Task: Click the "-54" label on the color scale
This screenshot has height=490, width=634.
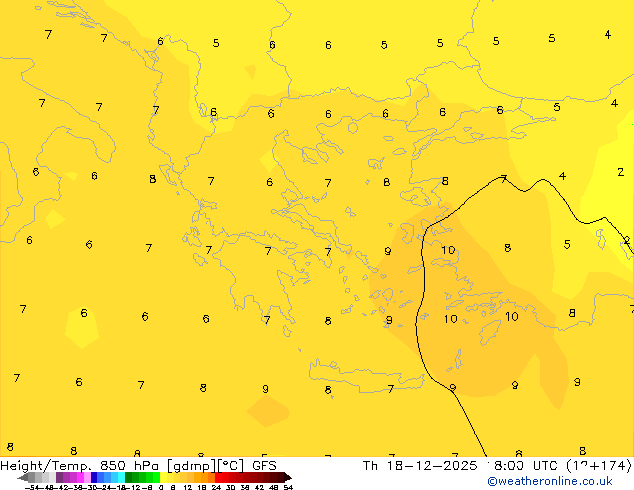Action: (x=32, y=488)
